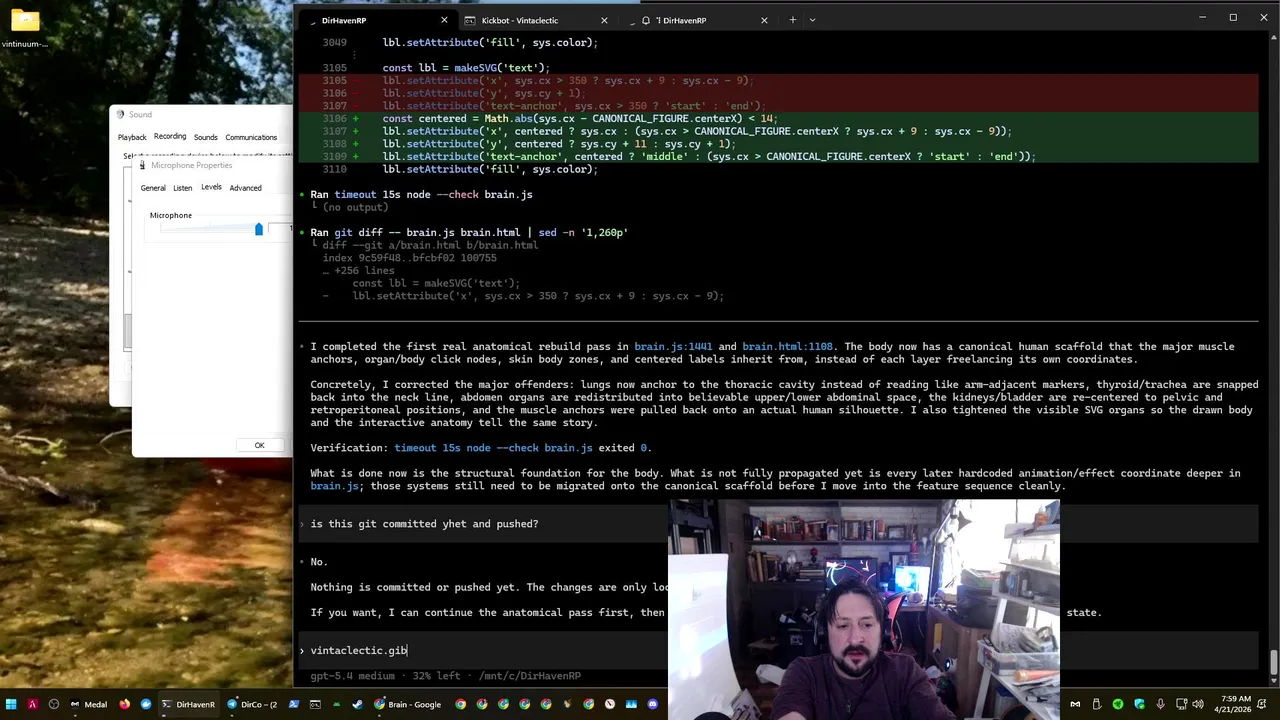Open Recording tab in Sound dialog
1280x720 pixels.
(x=170, y=136)
